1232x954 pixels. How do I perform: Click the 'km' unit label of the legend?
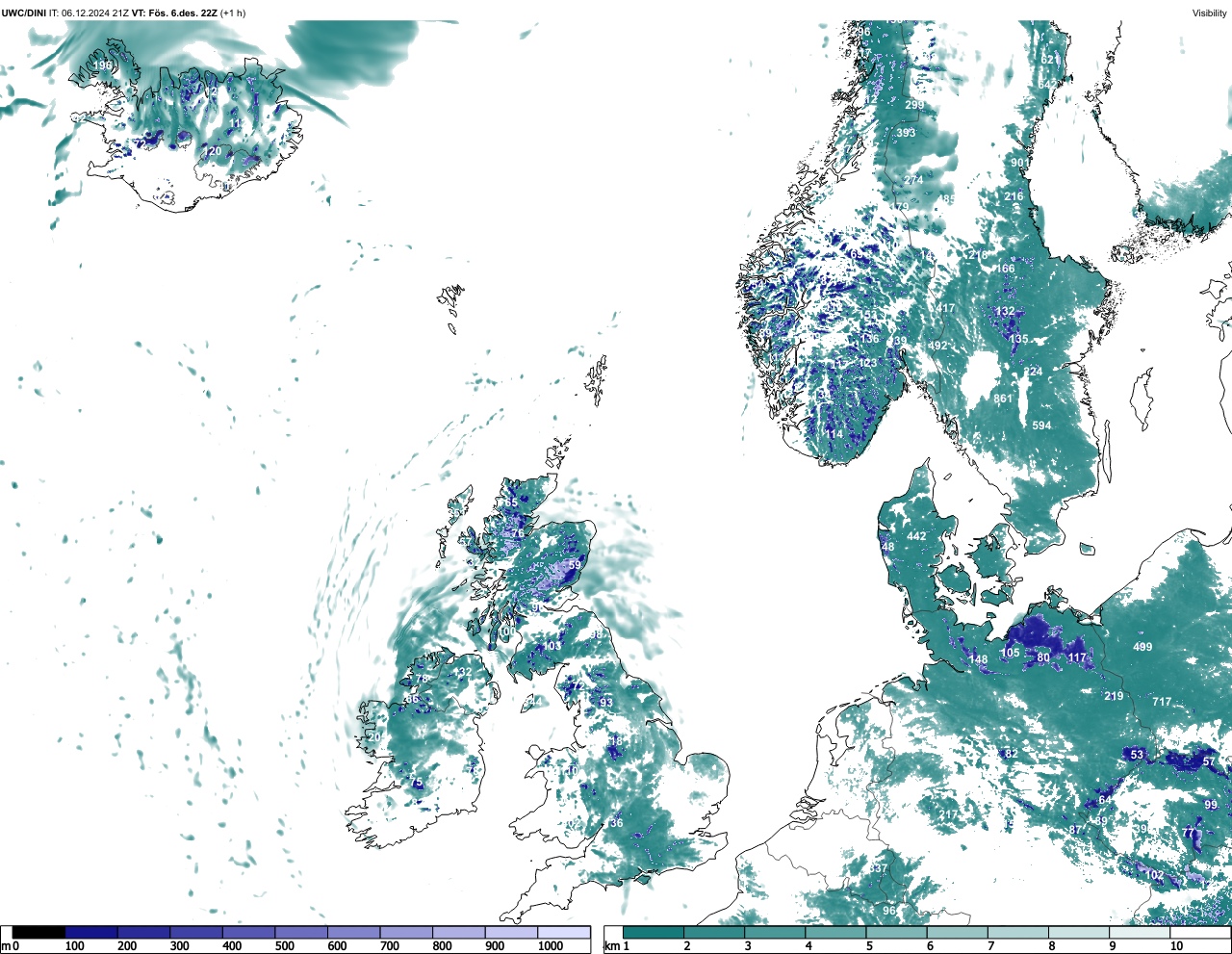click(x=611, y=946)
